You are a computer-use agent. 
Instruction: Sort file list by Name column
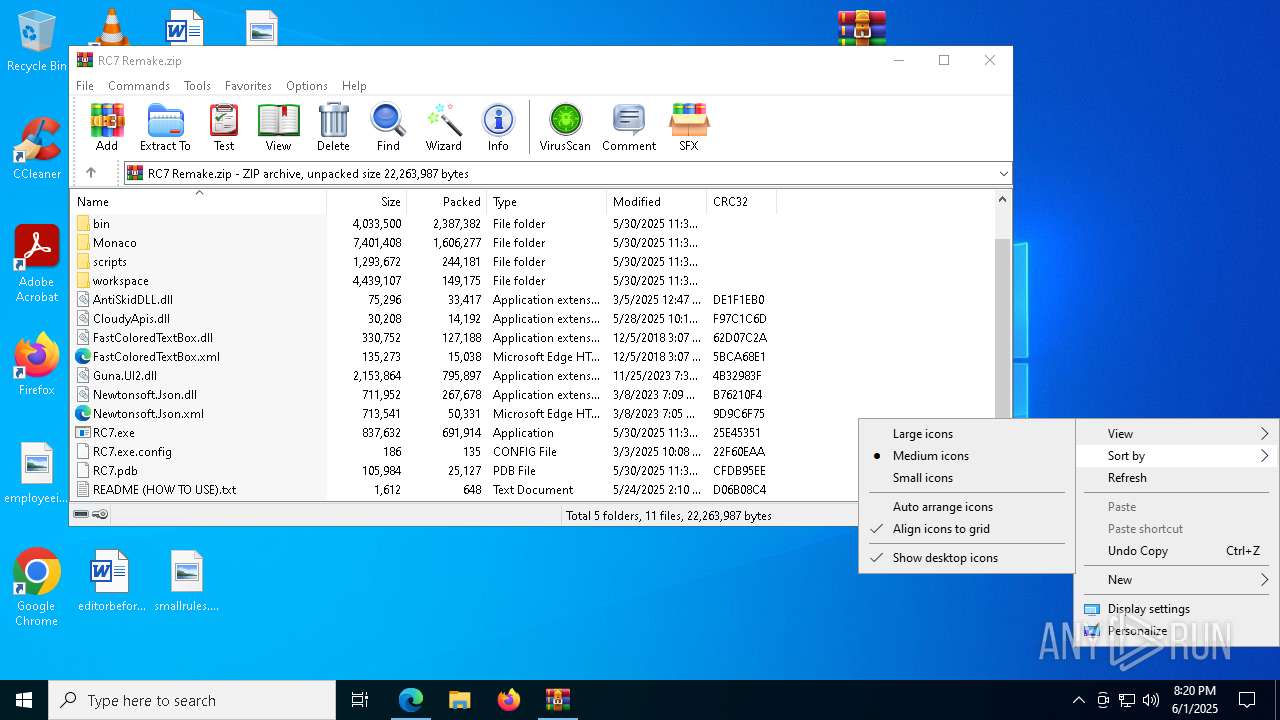pos(198,202)
